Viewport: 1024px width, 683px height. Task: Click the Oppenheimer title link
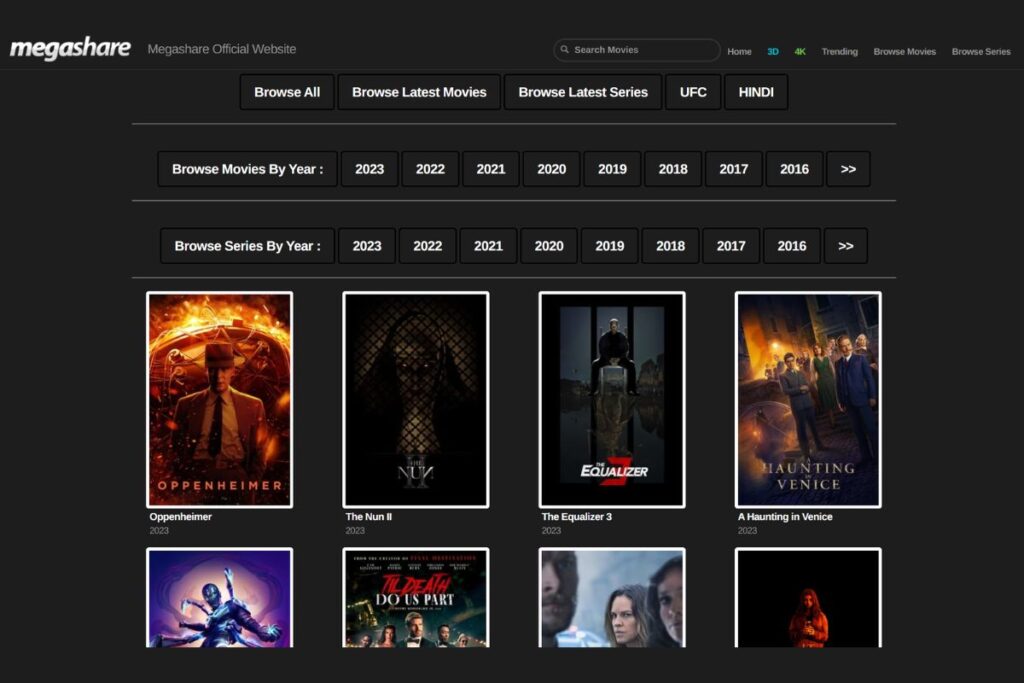click(x=180, y=516)
